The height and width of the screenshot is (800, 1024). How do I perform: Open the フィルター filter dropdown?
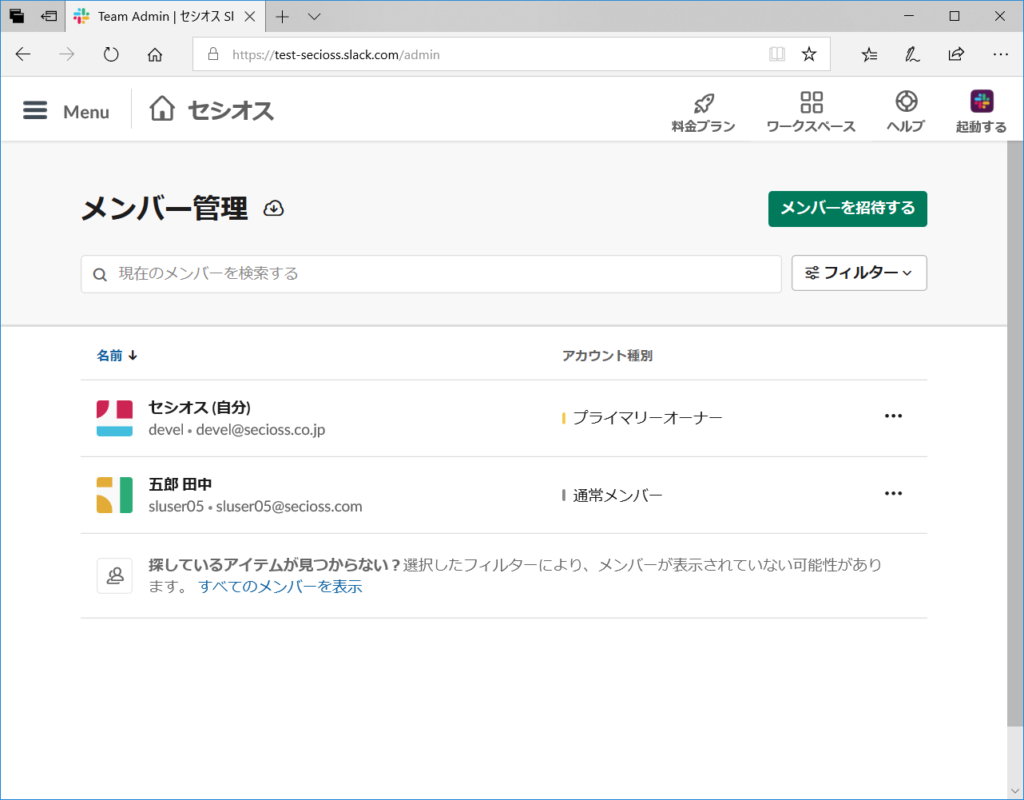tap(859, 273)
